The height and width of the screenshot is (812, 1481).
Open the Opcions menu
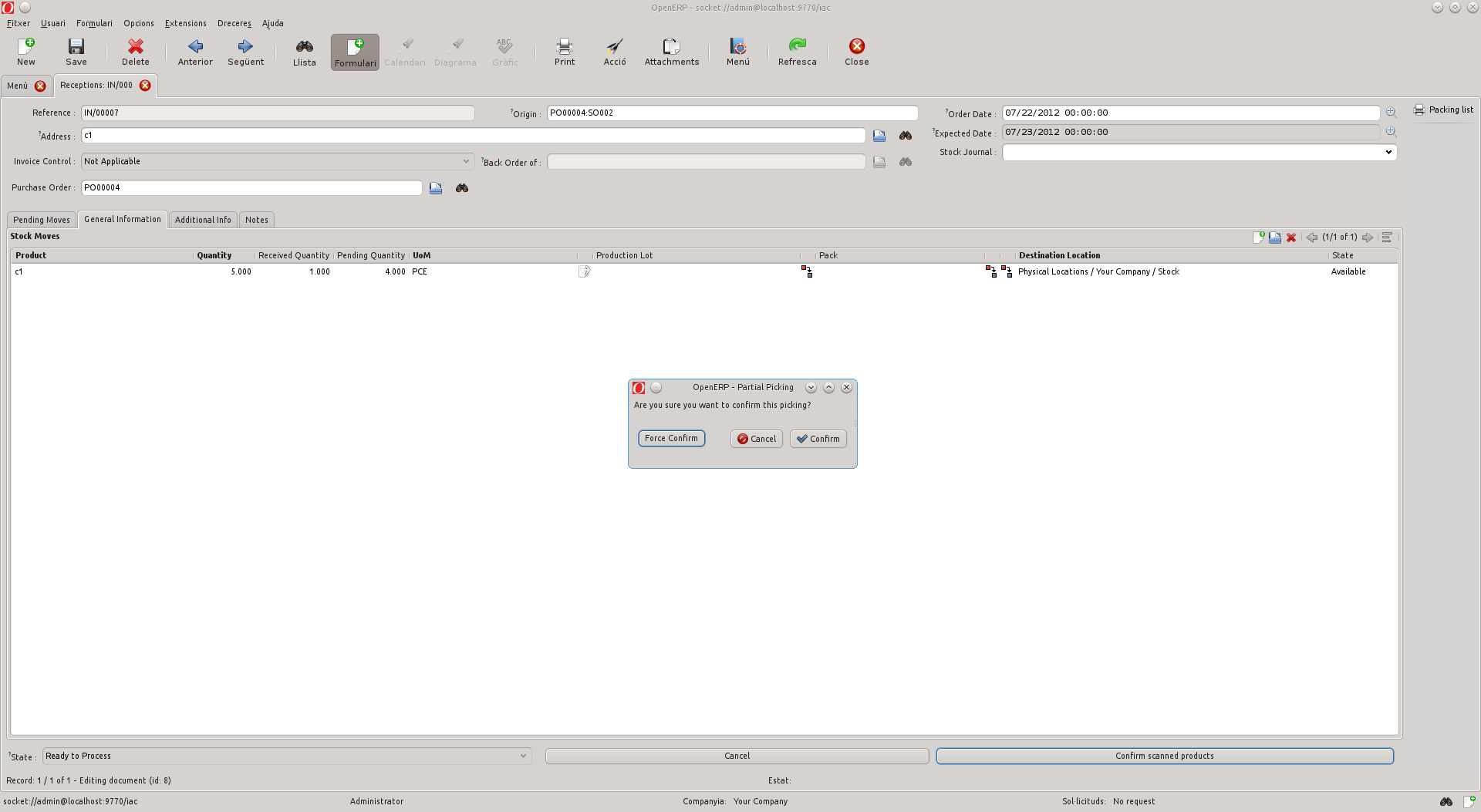[x=139, y=23]
